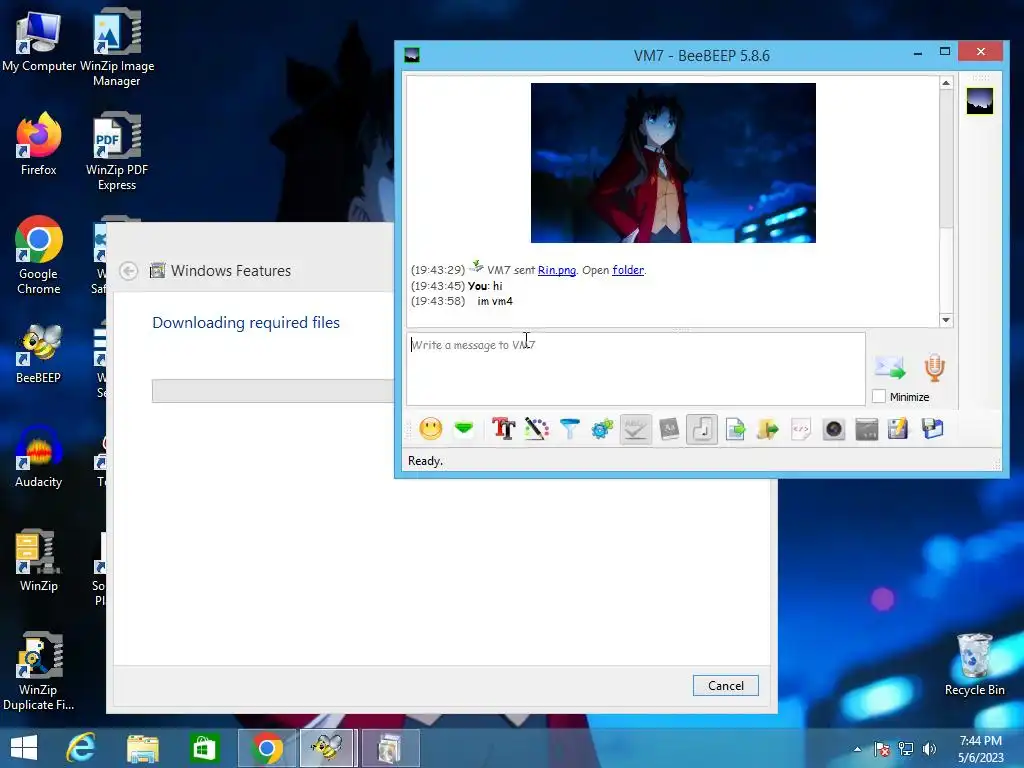Screen dimensions: 1024x768
Task: Open Windows Store from taskbar
Action: [x=204, y=748]
